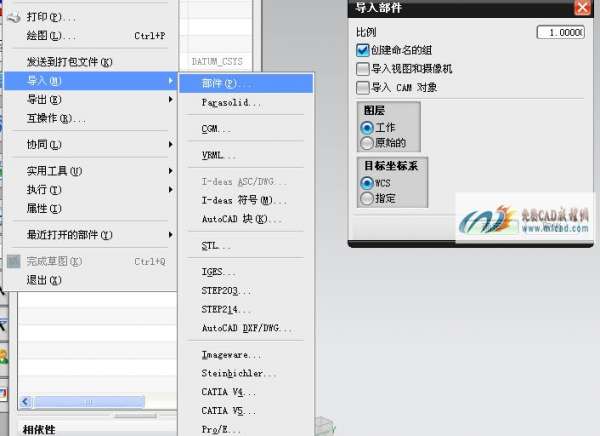Select the 原始的 layer radio button
Viewport: 600px width, 436px height.
tap(367, 143)
